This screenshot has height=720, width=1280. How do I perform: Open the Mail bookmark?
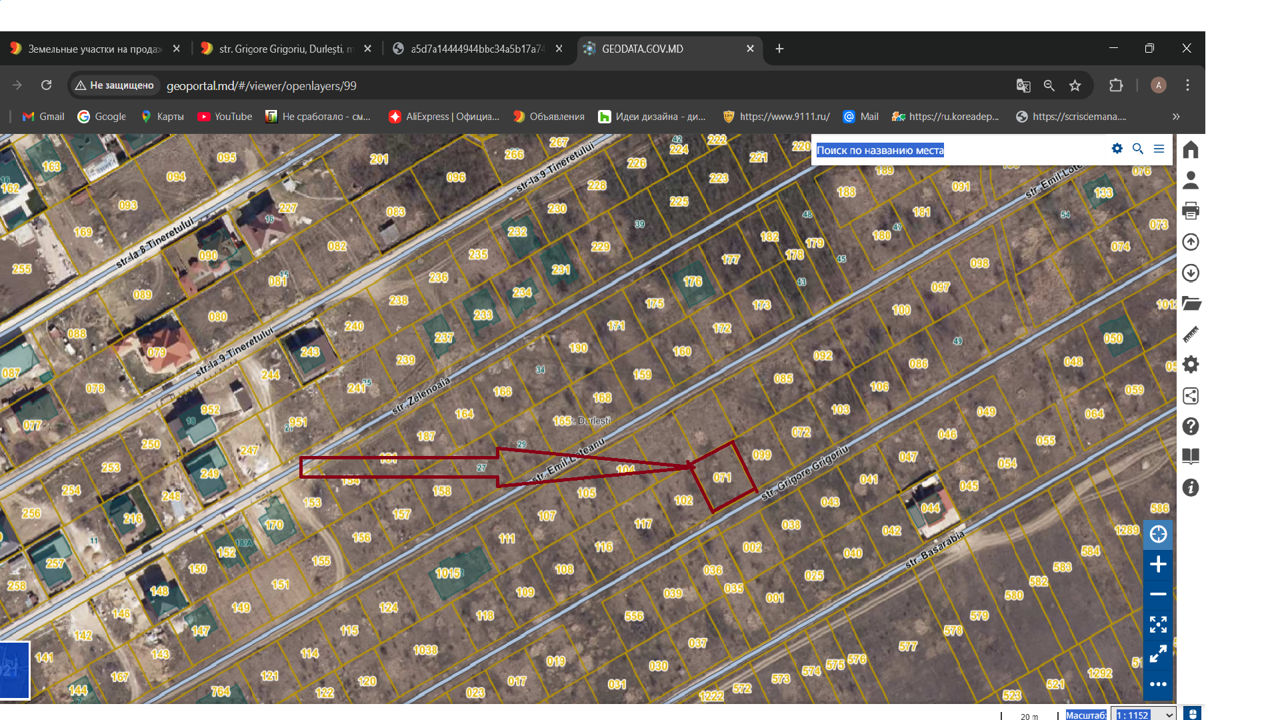pyautogui.click(x=861, y=117)
